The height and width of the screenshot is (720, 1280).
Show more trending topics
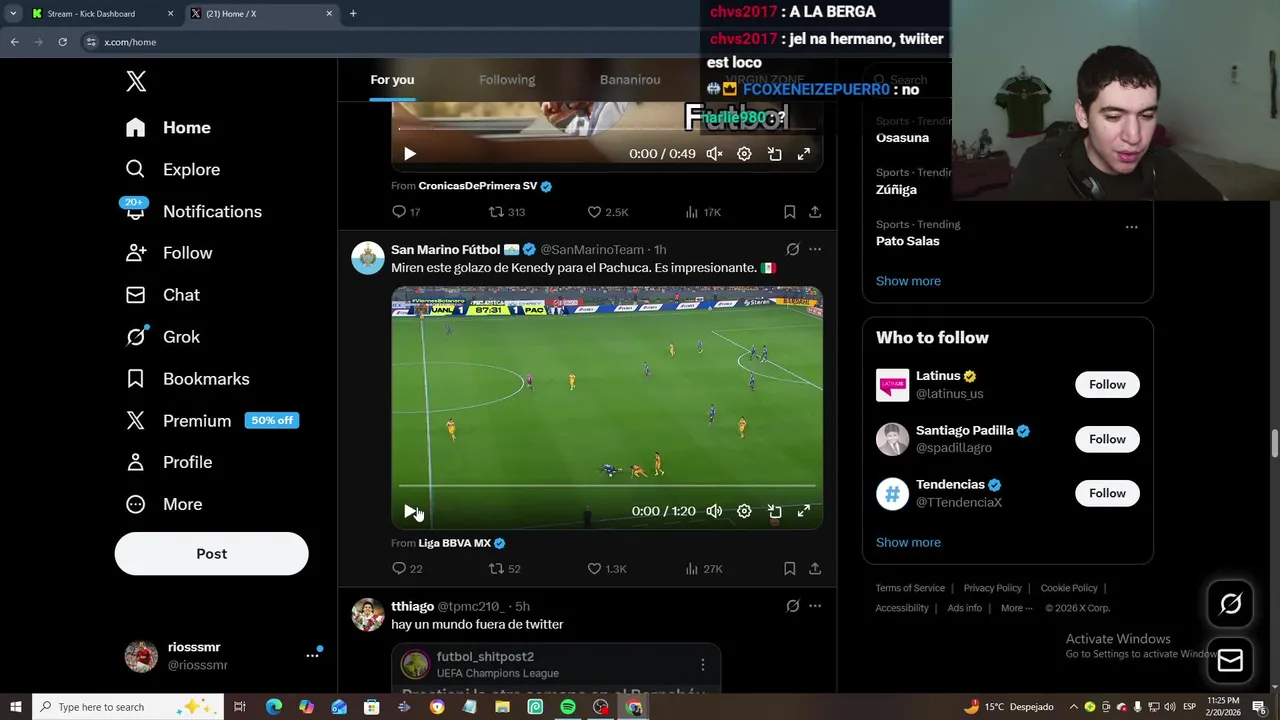pyautogui.click(x=908, y=281)
